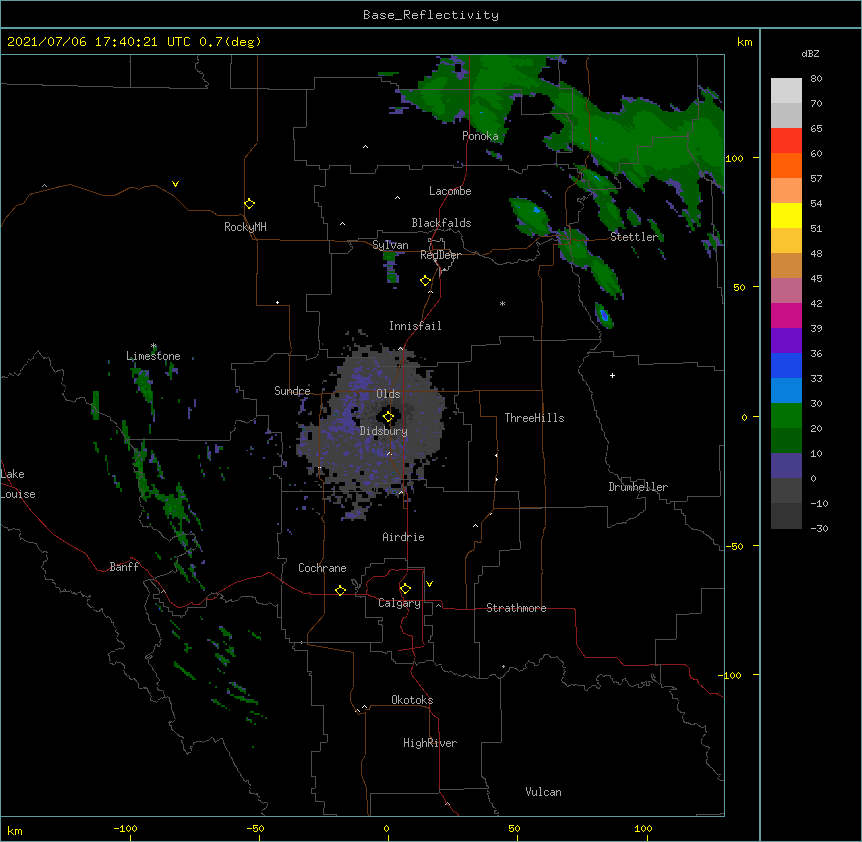Select the magenta 42 dBZ legend color
The image size is (862, 842).
(786, 315)
